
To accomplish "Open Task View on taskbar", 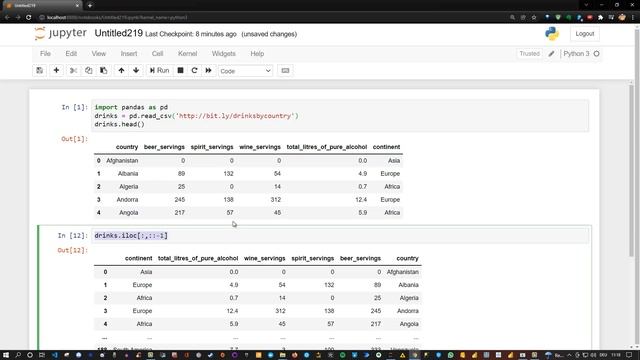I will (42, 355).
